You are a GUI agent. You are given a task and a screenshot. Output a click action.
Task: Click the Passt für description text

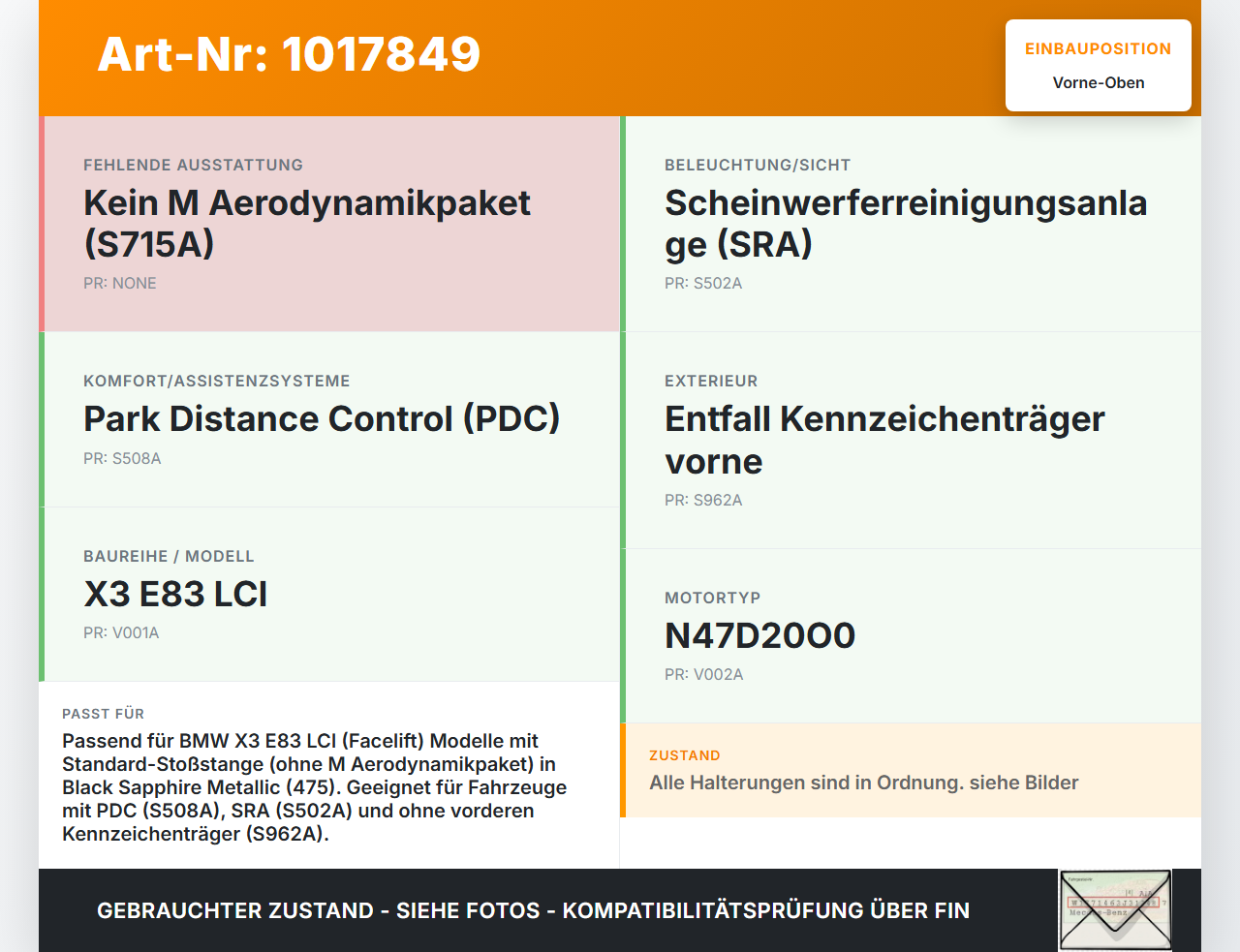[315, 786]
